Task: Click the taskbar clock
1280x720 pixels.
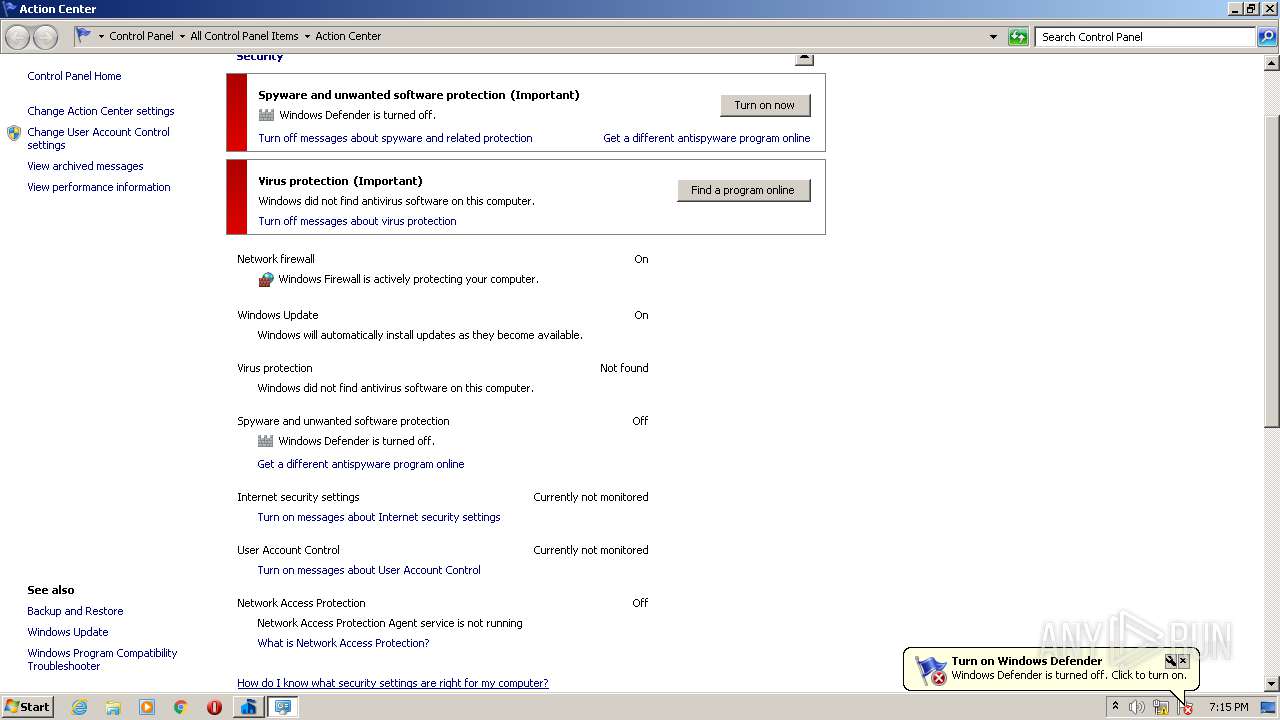Action: click(x=1228, y=707)
